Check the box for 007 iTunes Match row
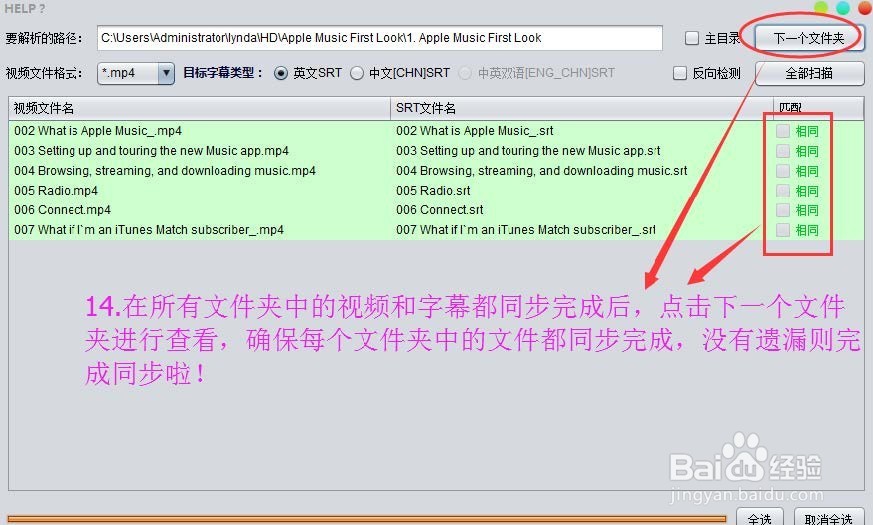Viewport: 873px width, 525px height. tap(783, 229)
